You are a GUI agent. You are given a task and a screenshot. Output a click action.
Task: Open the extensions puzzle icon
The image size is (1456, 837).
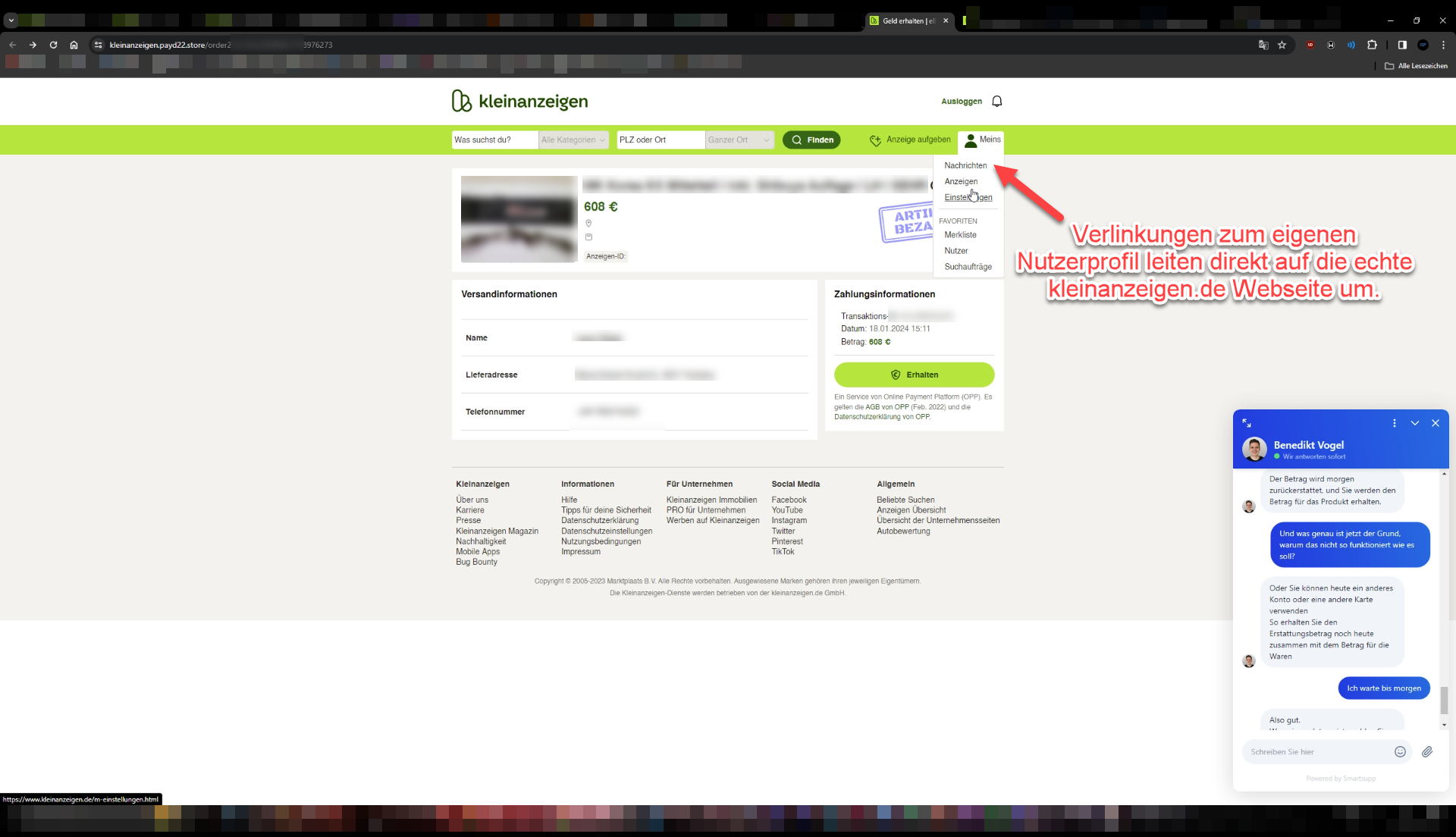click(1372, 45)
